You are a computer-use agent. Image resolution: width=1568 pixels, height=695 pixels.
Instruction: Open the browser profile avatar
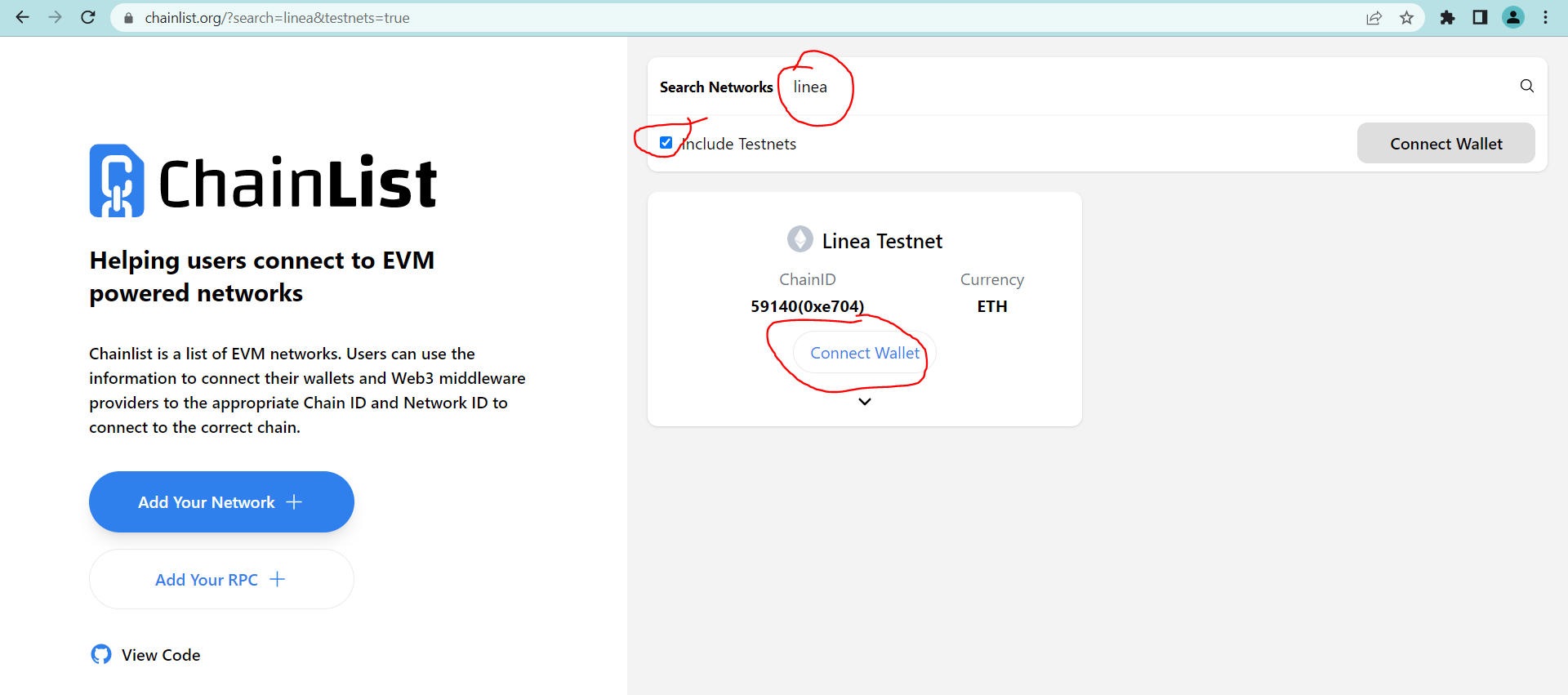coord(1513,18)
